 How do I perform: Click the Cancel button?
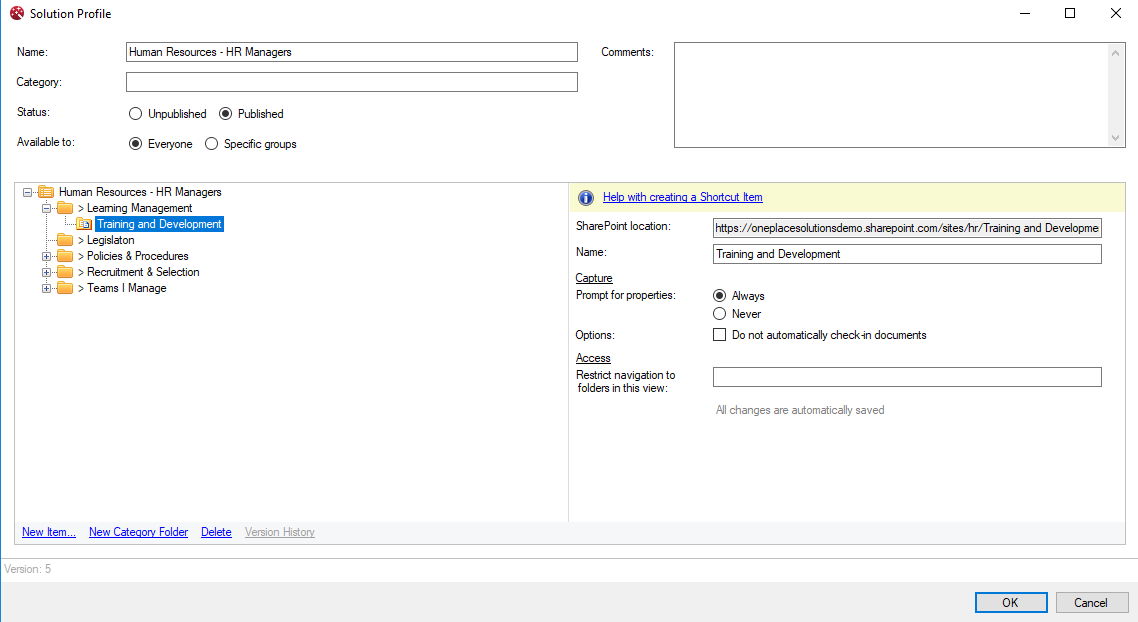1091,602
